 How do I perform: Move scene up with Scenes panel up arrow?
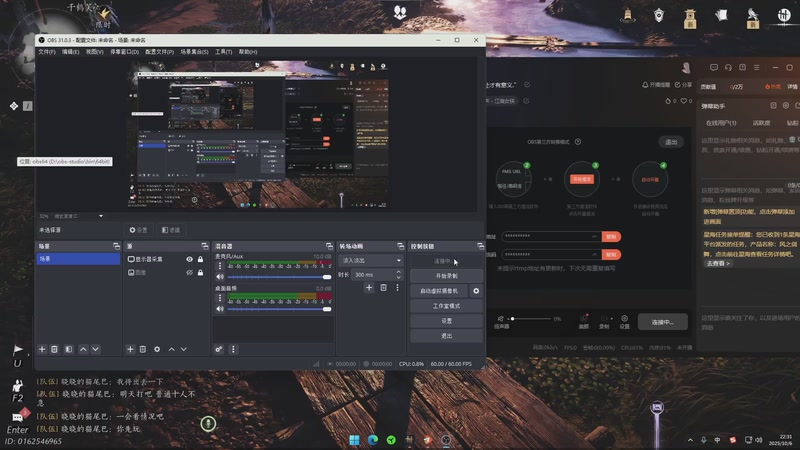coord(83,349)
